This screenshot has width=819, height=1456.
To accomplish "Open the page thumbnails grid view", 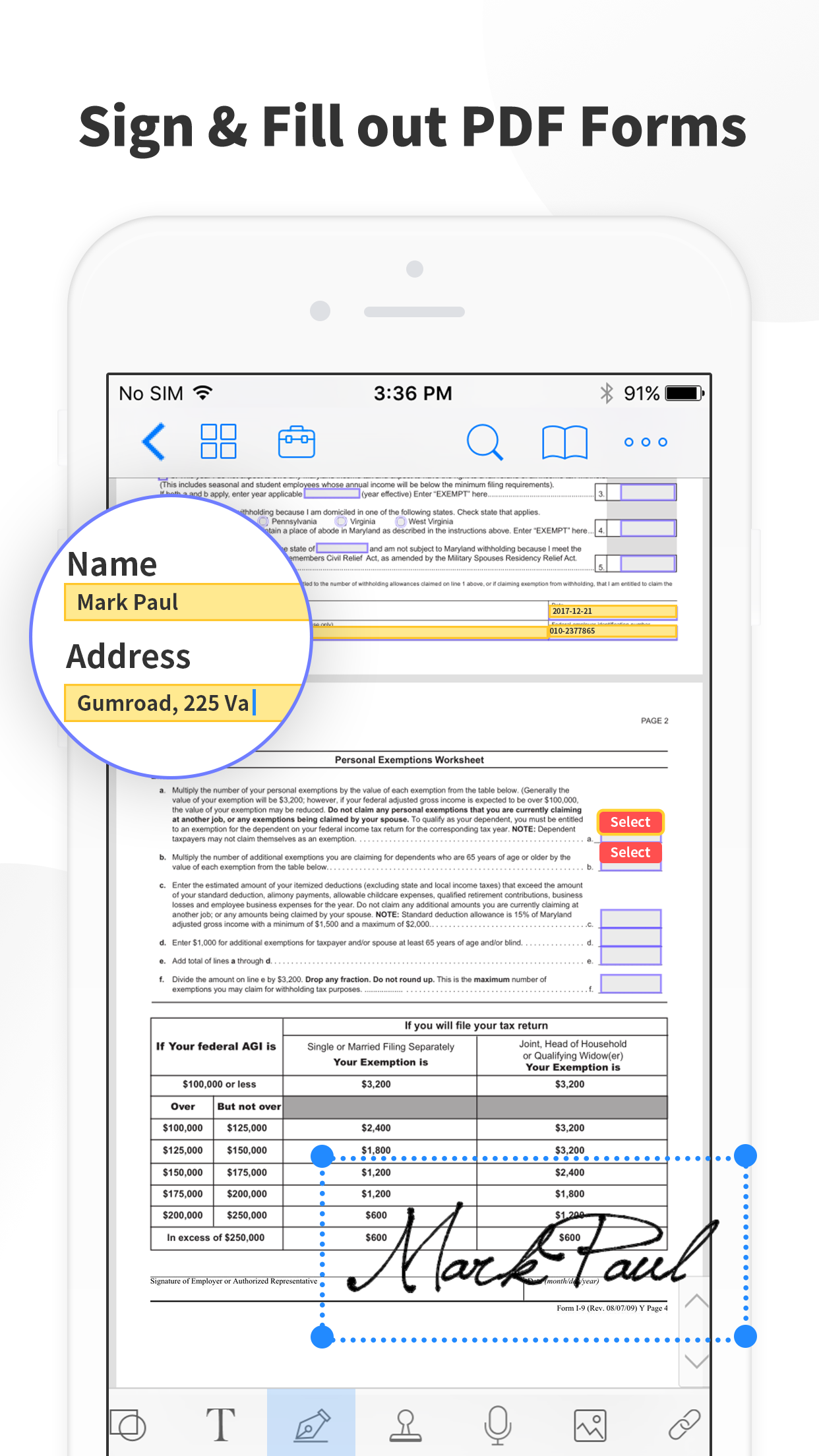I will click(x=218, y=441).
